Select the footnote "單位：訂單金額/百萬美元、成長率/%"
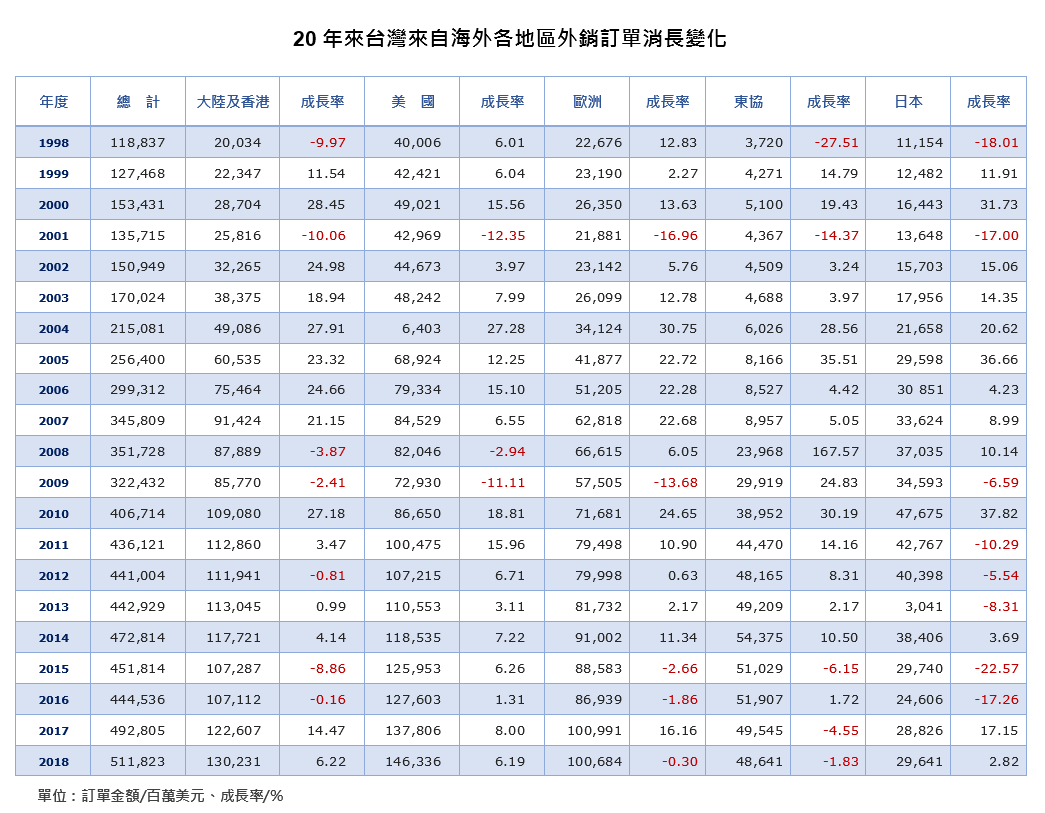The image size is (1045, 813). [160, 796]
